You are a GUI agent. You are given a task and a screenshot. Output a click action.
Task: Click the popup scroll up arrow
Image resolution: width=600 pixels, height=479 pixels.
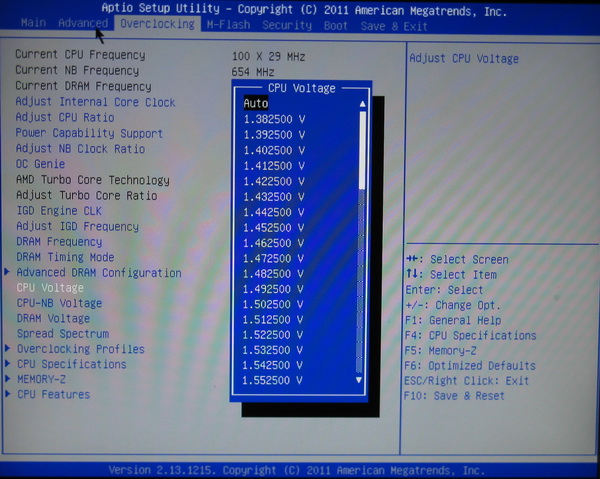click(362, 104)
